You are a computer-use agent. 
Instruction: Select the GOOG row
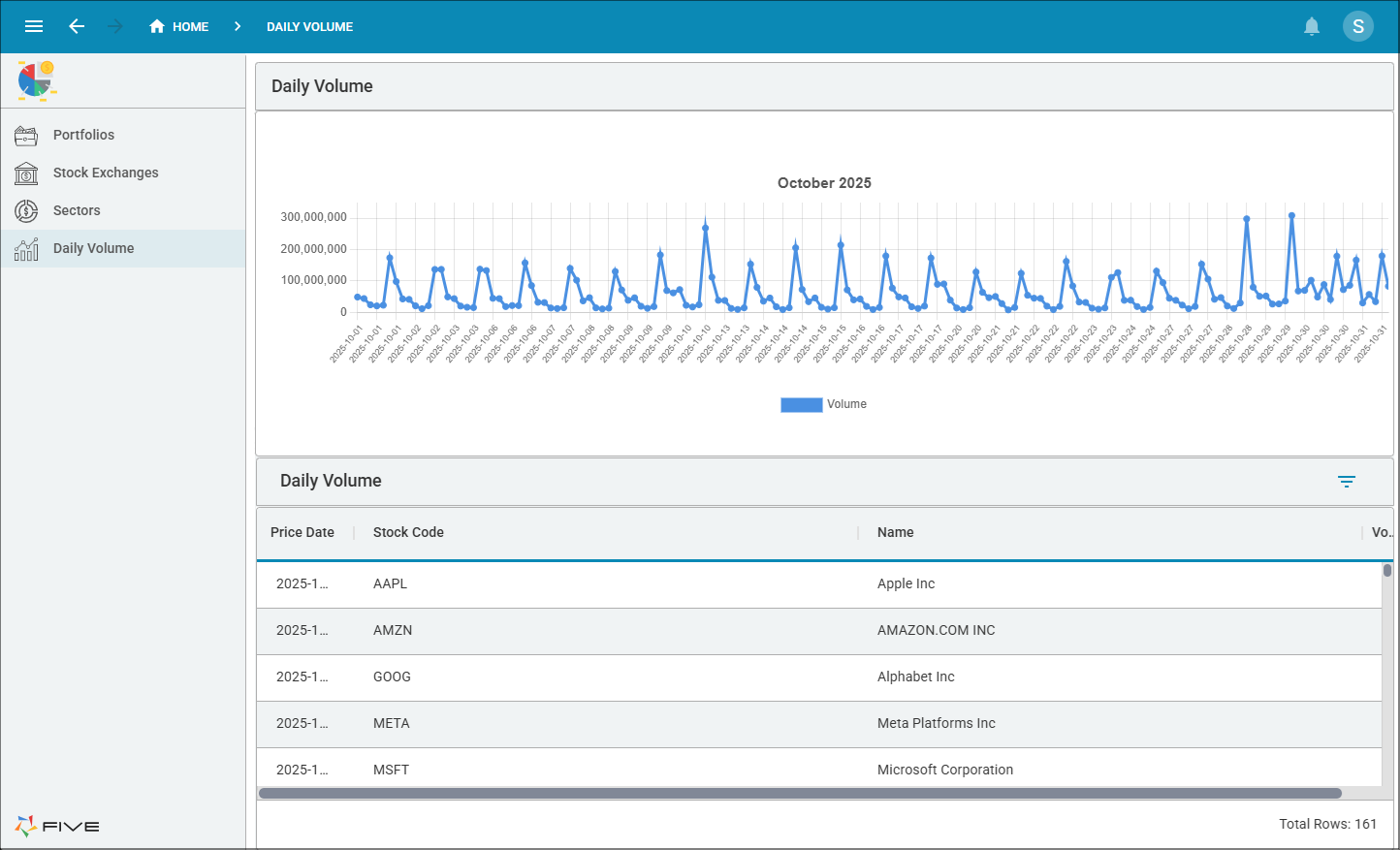tap(819, 677)
